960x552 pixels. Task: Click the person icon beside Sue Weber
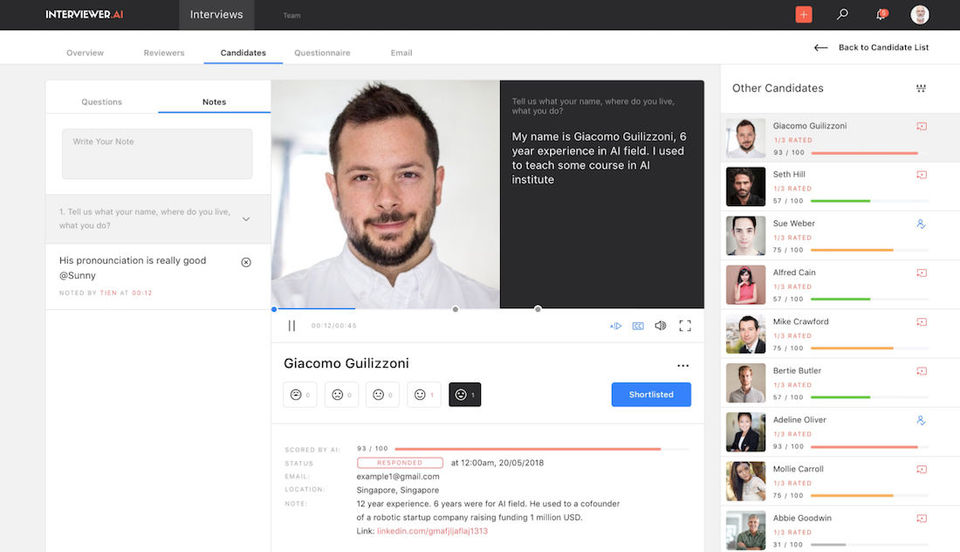[921, 224]
